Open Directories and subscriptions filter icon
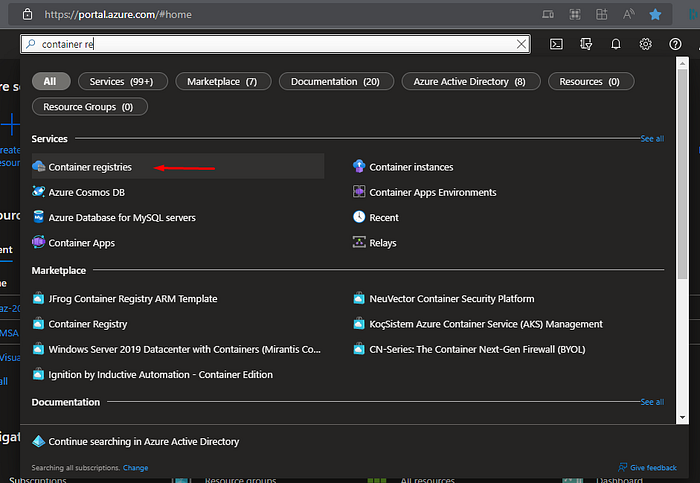This screenshot has width=700, height=483. pyautogui.click(x=586, y=44)
